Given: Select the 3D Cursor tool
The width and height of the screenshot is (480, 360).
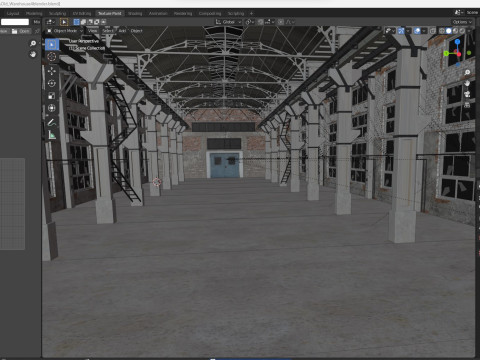Looking at the screenshot, I should [x=51, y=57].
